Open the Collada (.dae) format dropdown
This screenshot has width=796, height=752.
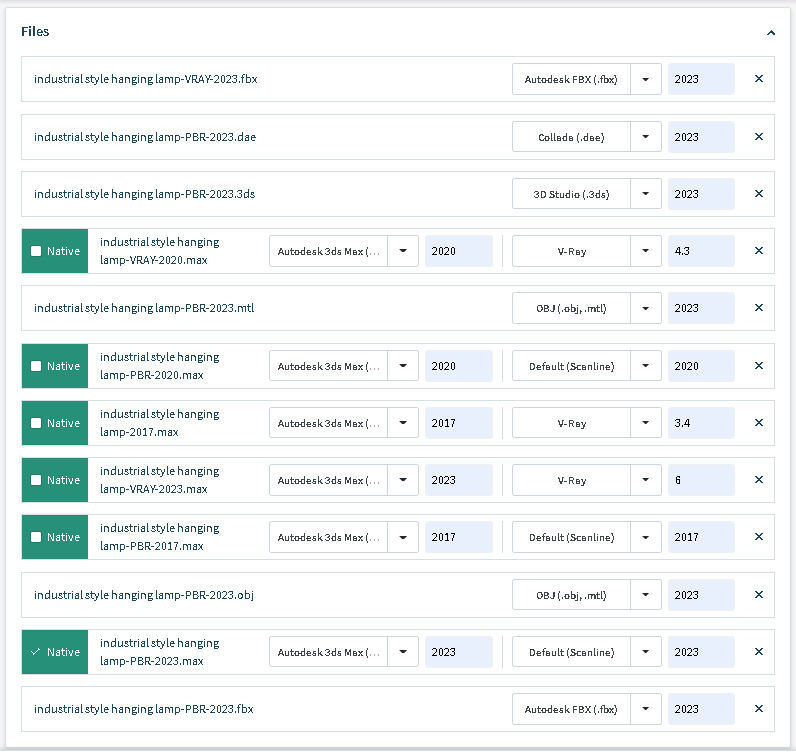[x=646, y=137]
